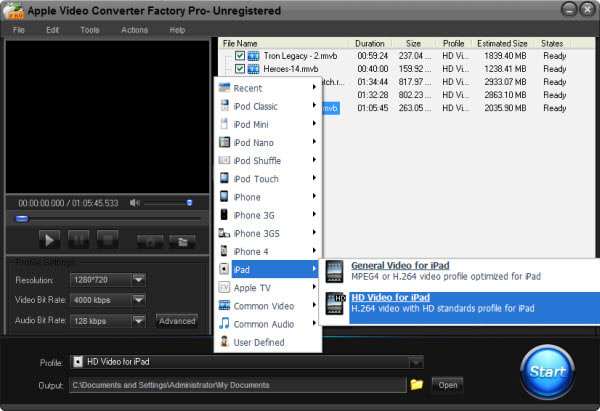Viewport: 600px width, 411px height.
Task: Click the 2933.07 MB estimated size cell
Action: 505,82
